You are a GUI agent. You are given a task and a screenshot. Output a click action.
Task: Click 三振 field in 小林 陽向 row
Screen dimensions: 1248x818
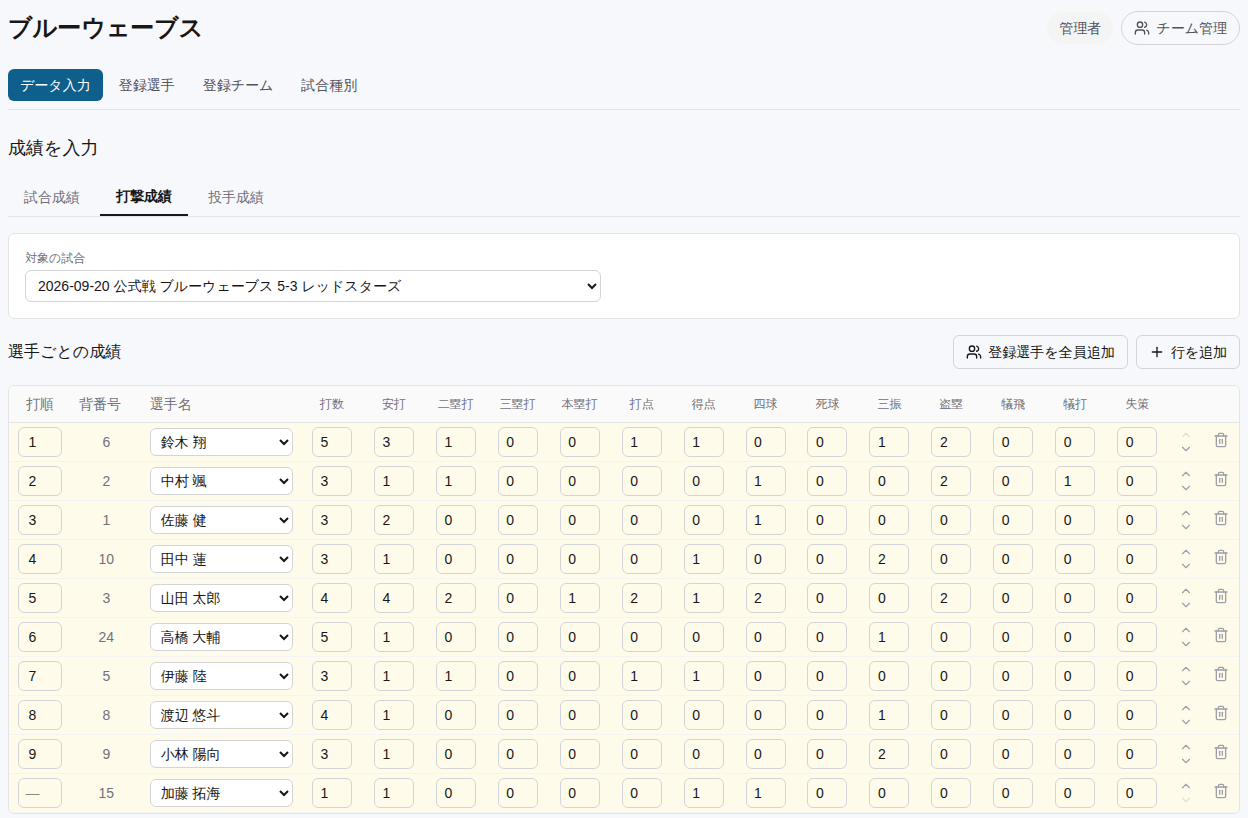[x=889, y=754]
